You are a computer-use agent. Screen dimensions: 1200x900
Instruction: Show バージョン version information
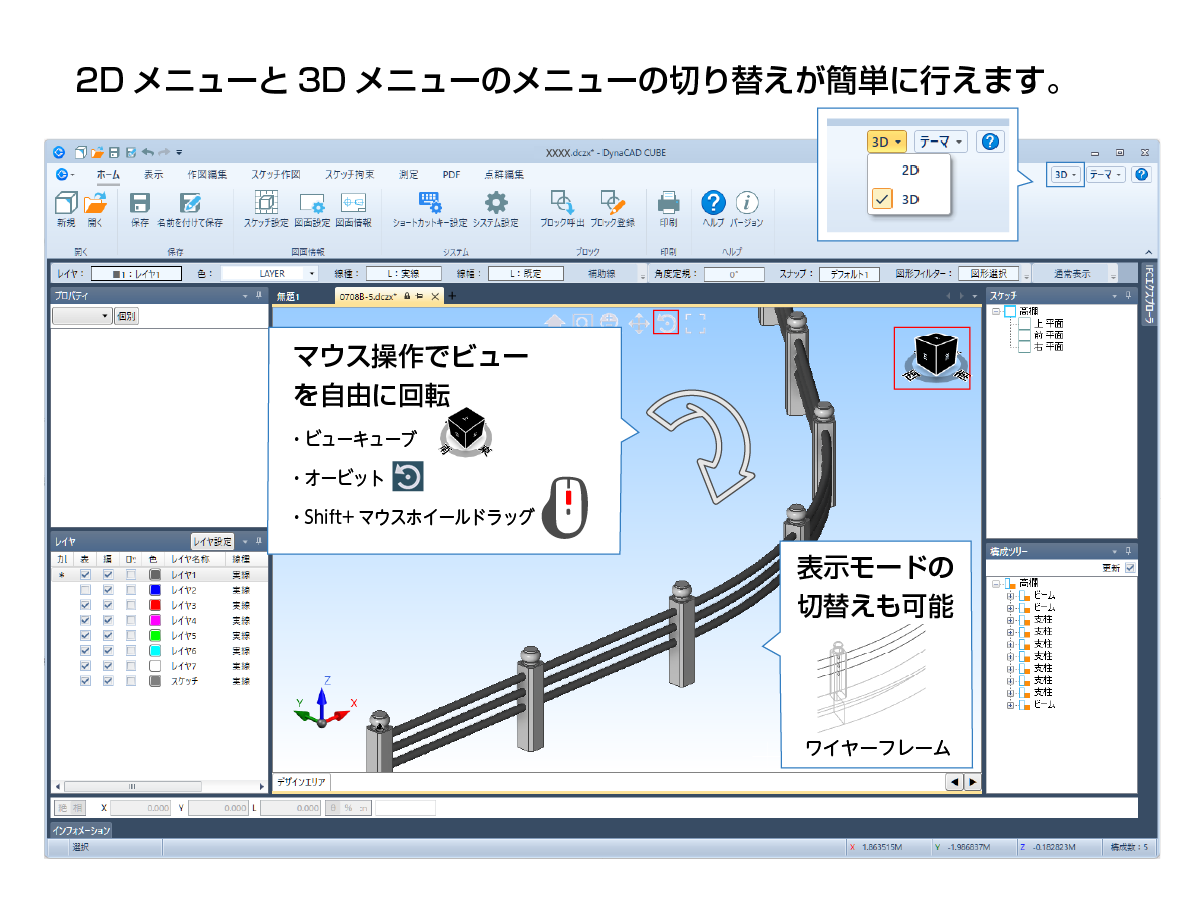tap(746, 203)
